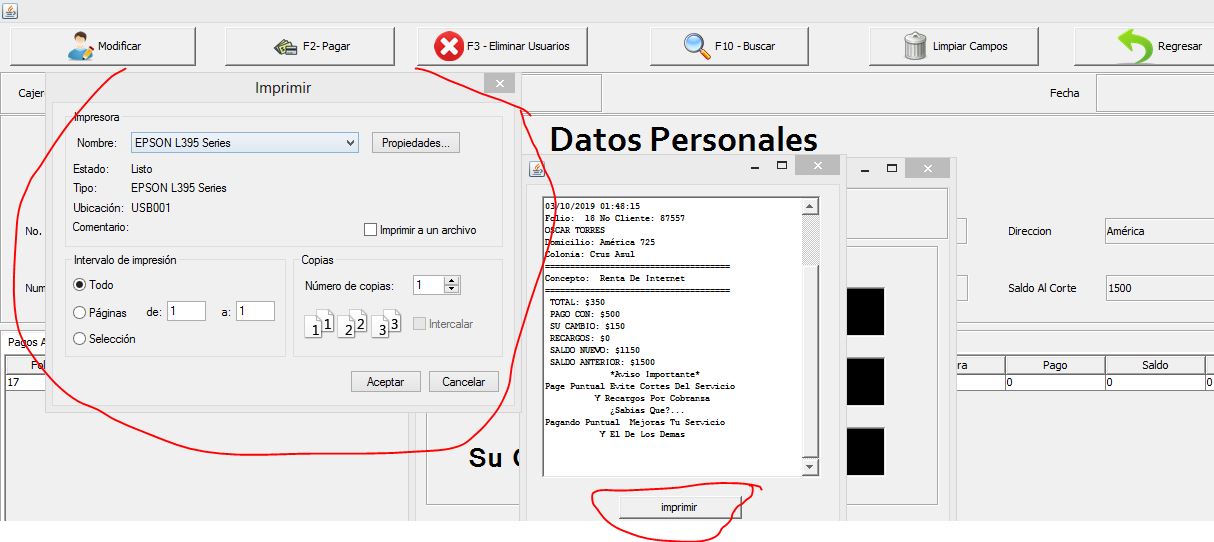Viewport: 1214px width, 542px height.
Task: Decrease number of copies with down arrow
Action: click(452, 290)
